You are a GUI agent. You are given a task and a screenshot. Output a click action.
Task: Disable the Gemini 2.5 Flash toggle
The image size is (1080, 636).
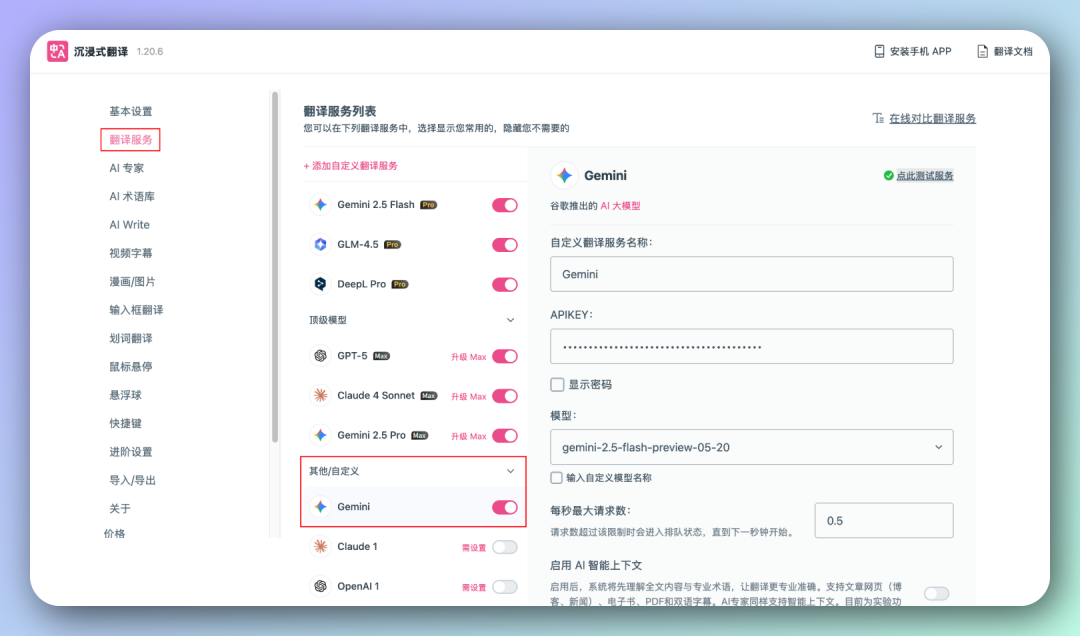click(x=505, y=205)
